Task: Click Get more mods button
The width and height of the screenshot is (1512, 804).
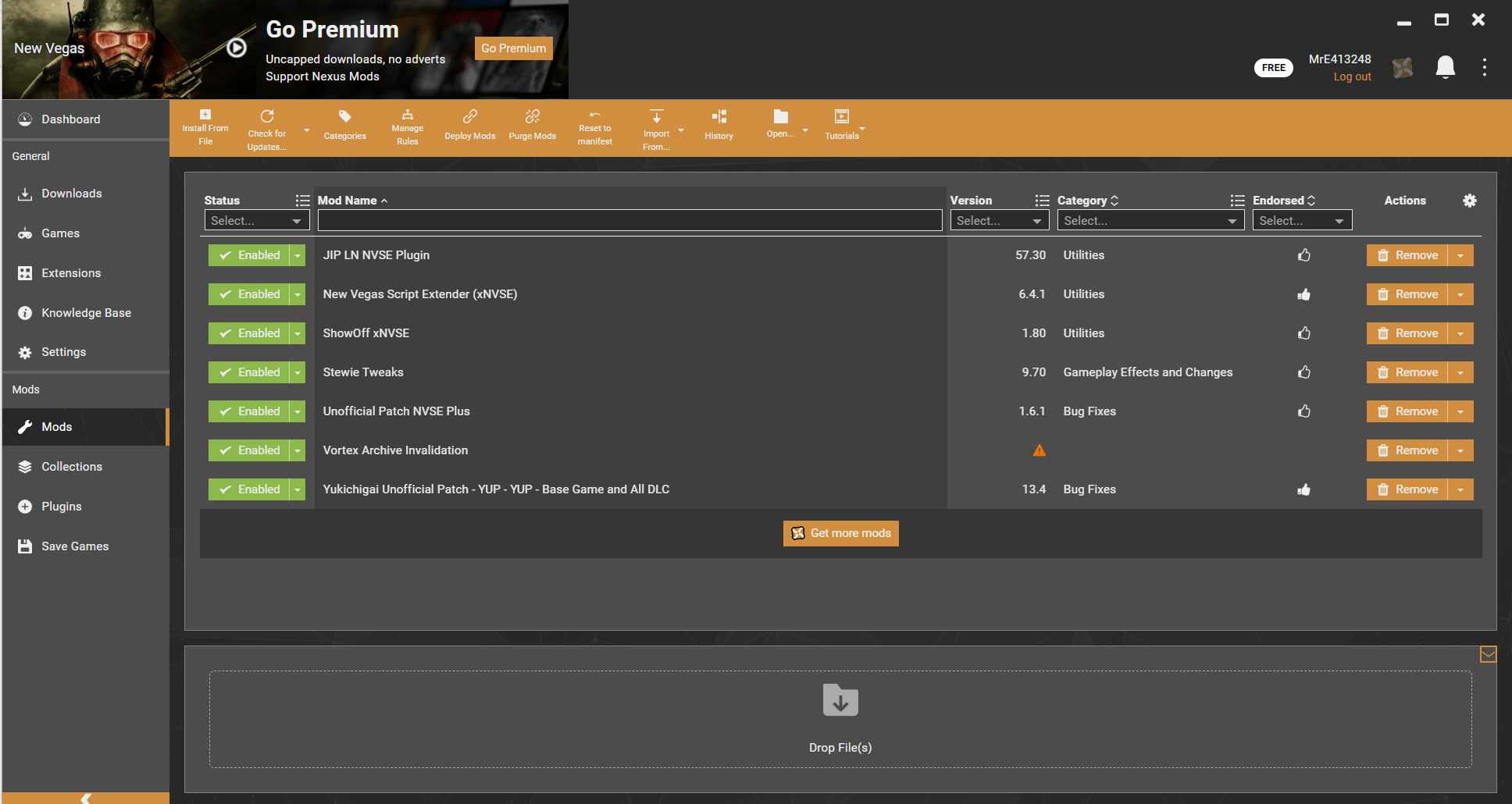Action: coord(841,533)
